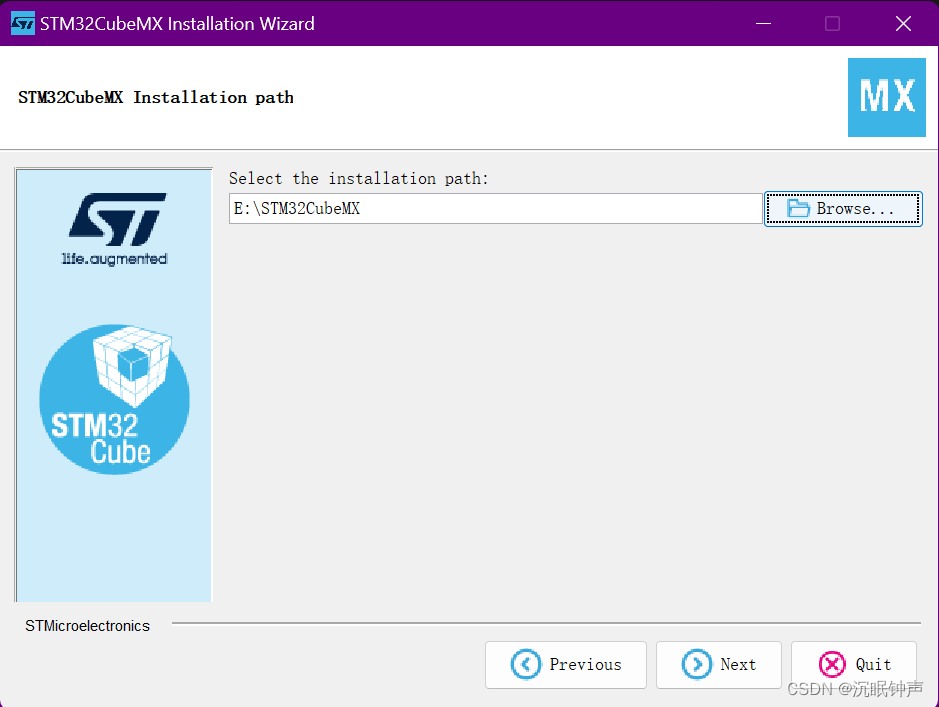The height and width of the screenshot is (707, 939).
Task: Go to the Next installation step
Action: [x=719, y=664]
